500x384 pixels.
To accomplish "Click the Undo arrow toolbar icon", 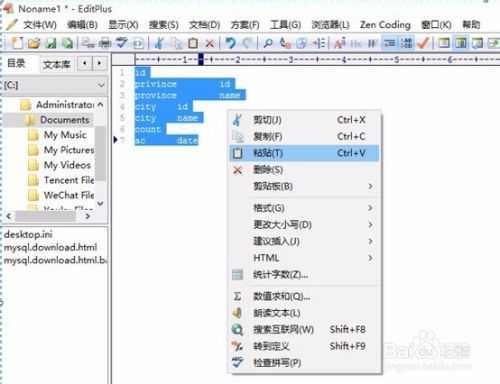I will (230, 43).
